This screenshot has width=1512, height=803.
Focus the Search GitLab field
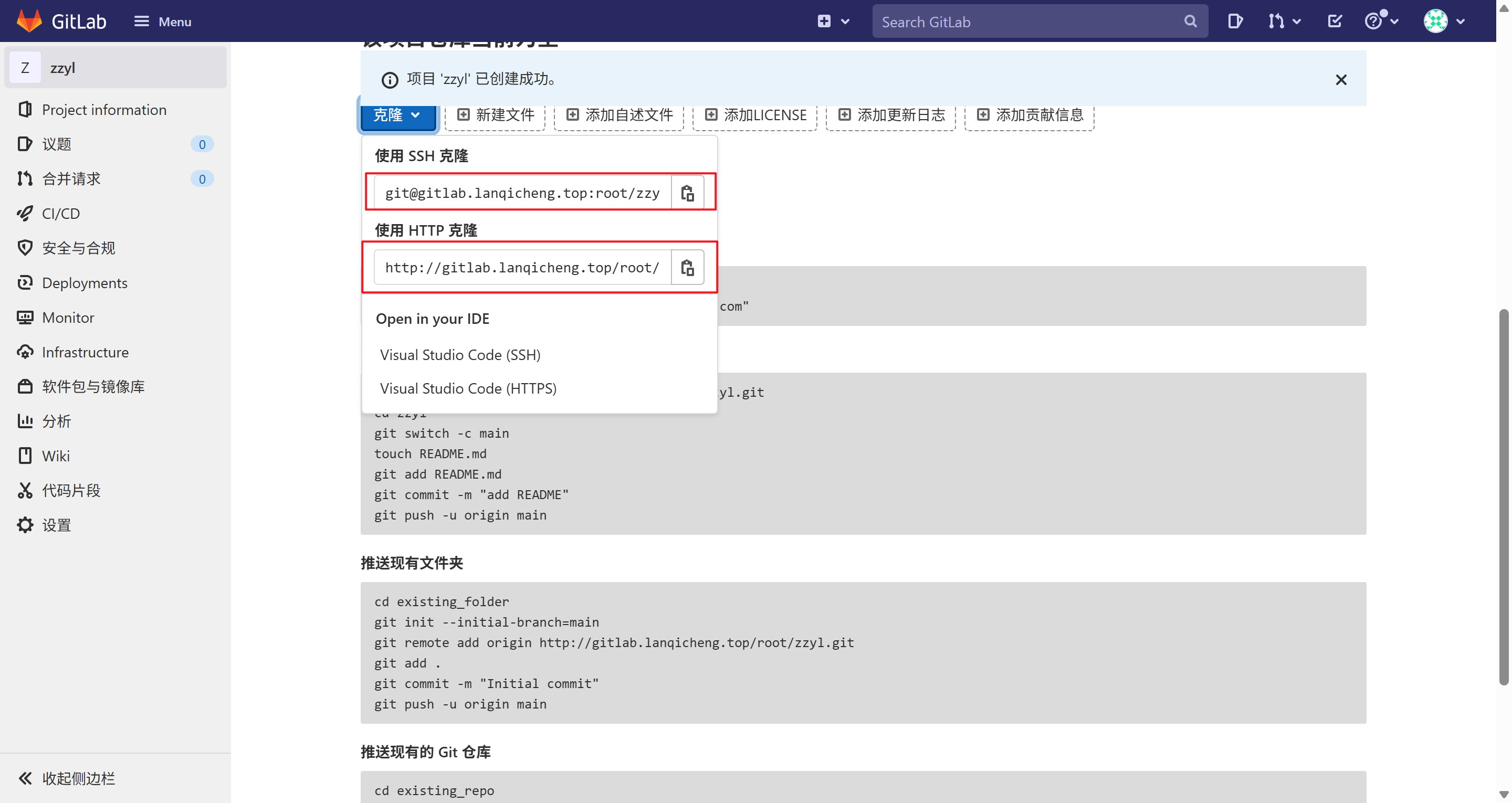[1039, 22]
